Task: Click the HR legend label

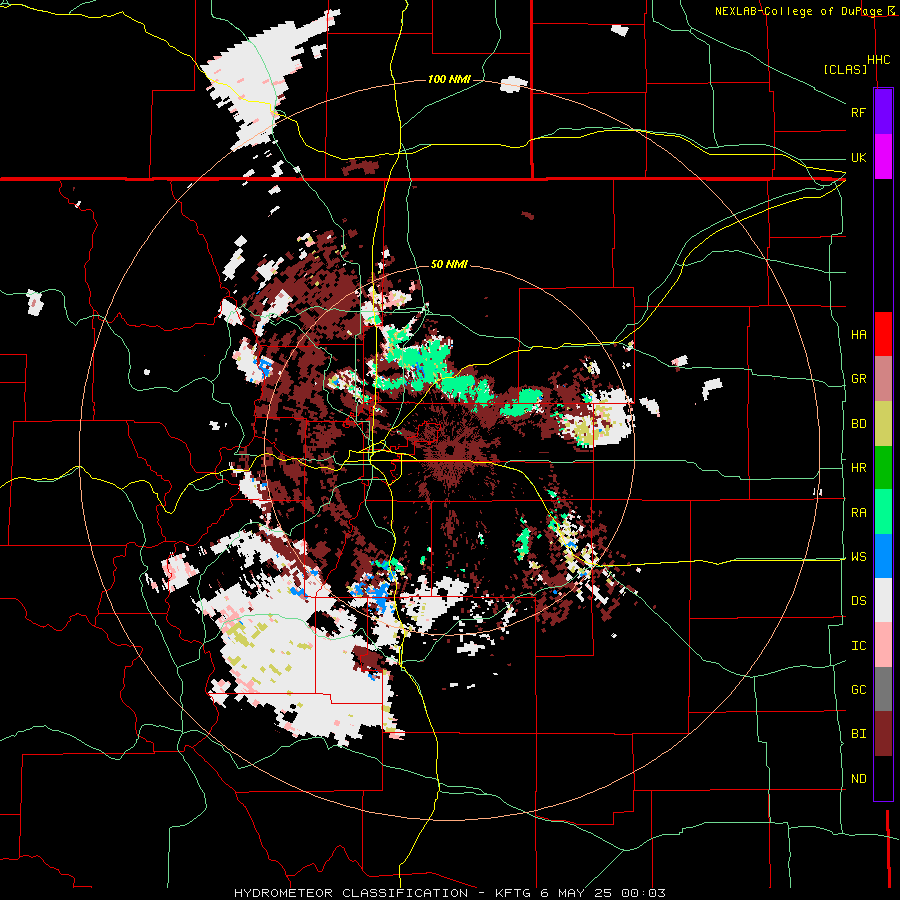Action: [858, 468]
